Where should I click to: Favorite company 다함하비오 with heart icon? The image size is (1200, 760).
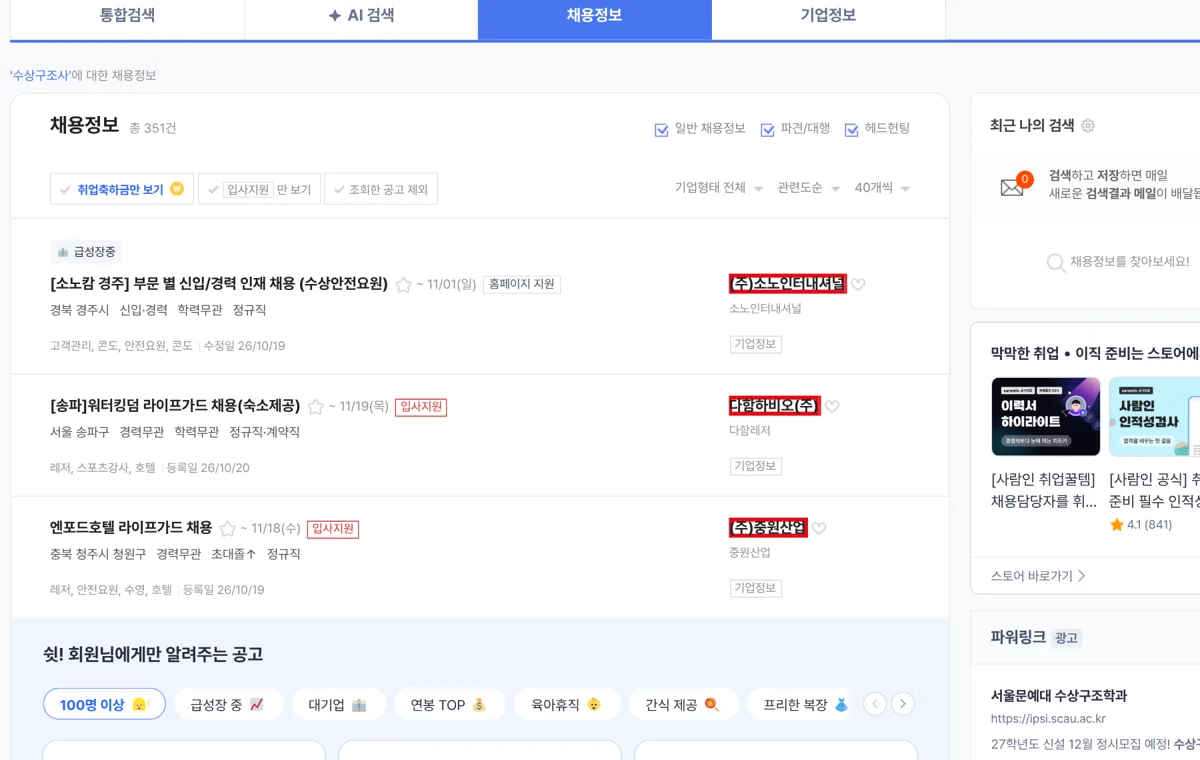click(832, 407)
